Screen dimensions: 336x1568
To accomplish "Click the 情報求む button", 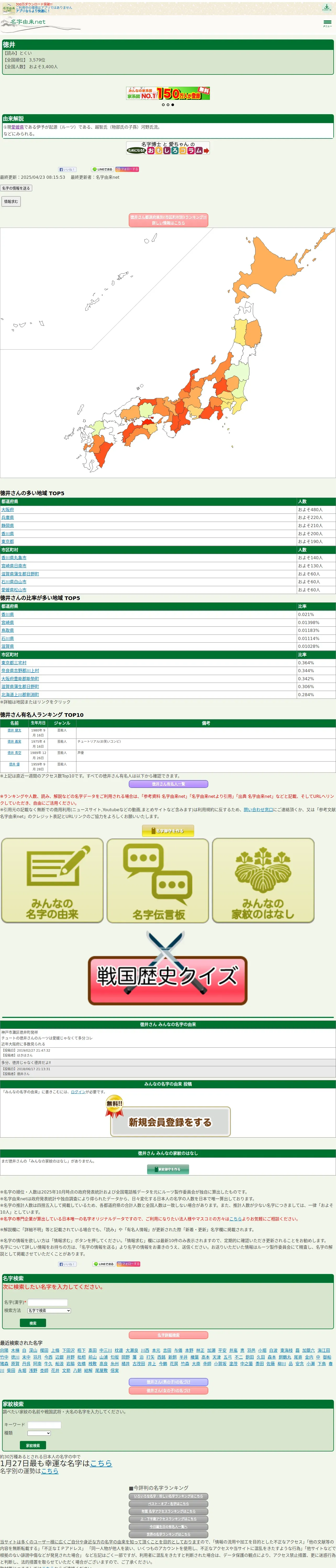I will (11, 201).
